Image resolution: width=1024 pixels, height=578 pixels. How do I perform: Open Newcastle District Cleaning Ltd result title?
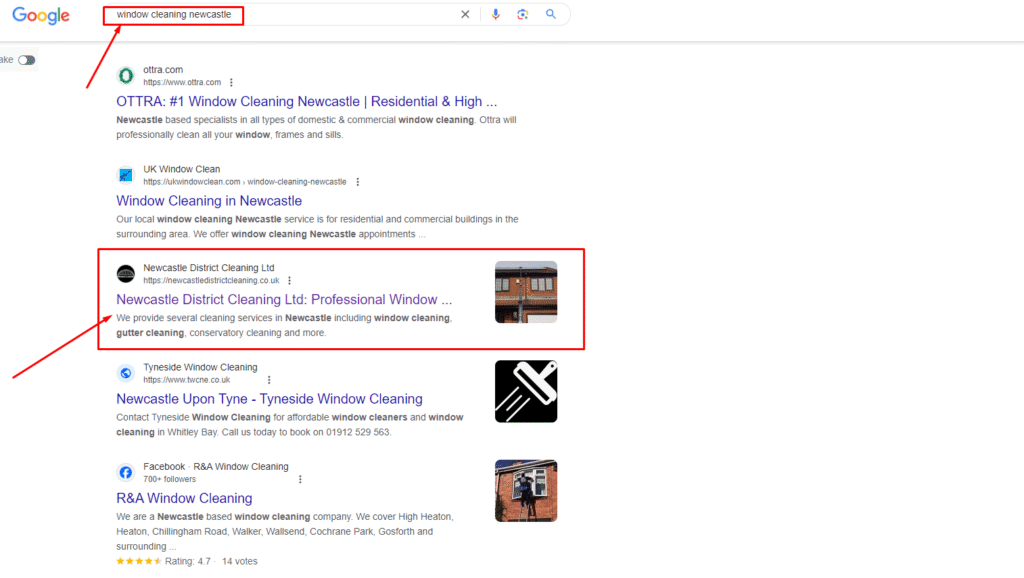pyautogui.click(x=284, y=300)
